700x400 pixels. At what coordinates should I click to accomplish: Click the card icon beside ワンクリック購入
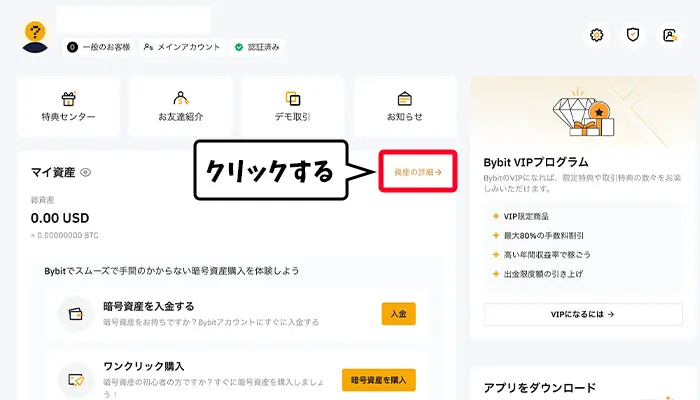coord(76,380)
